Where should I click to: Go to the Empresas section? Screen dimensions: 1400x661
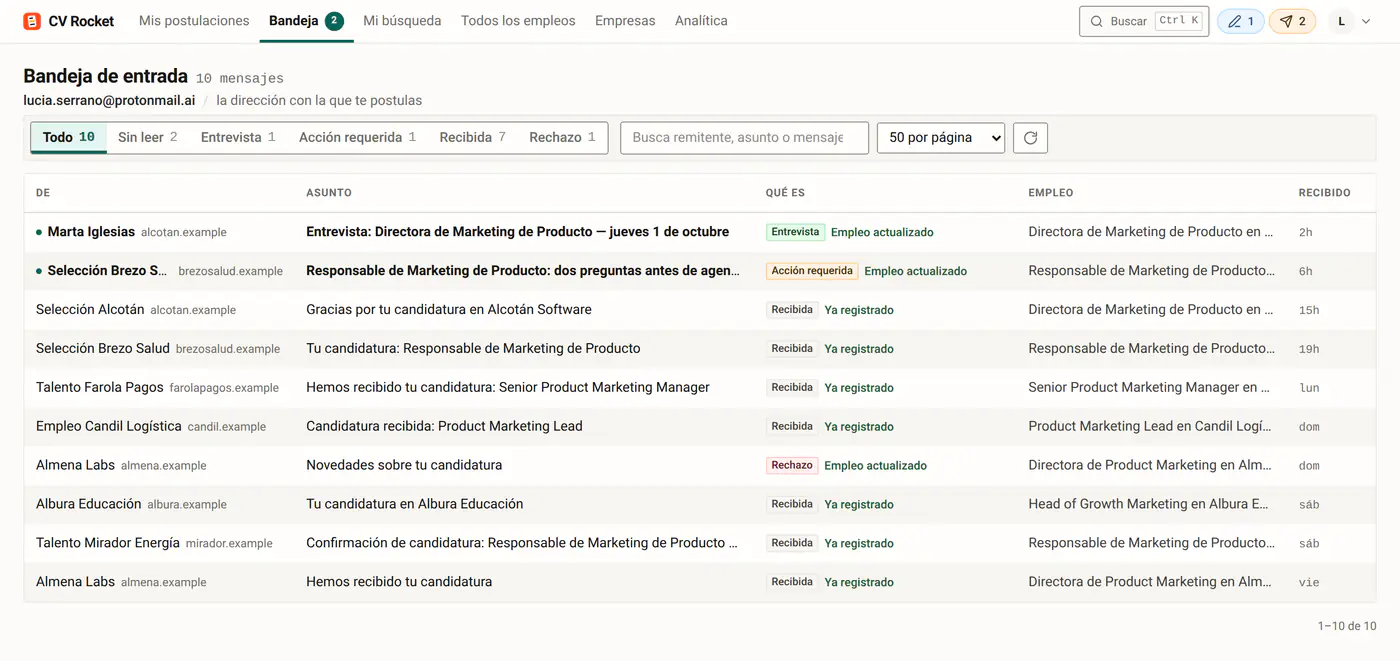click(x=625, y=21)
